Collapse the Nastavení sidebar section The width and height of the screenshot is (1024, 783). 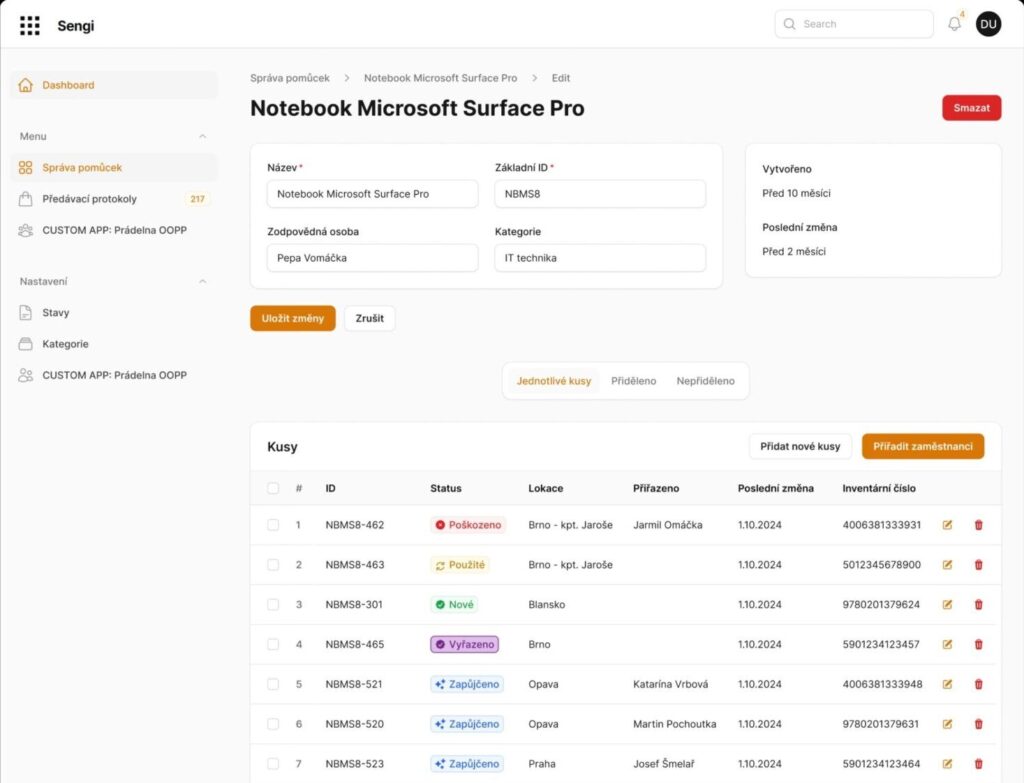click(x=203, y=282)
